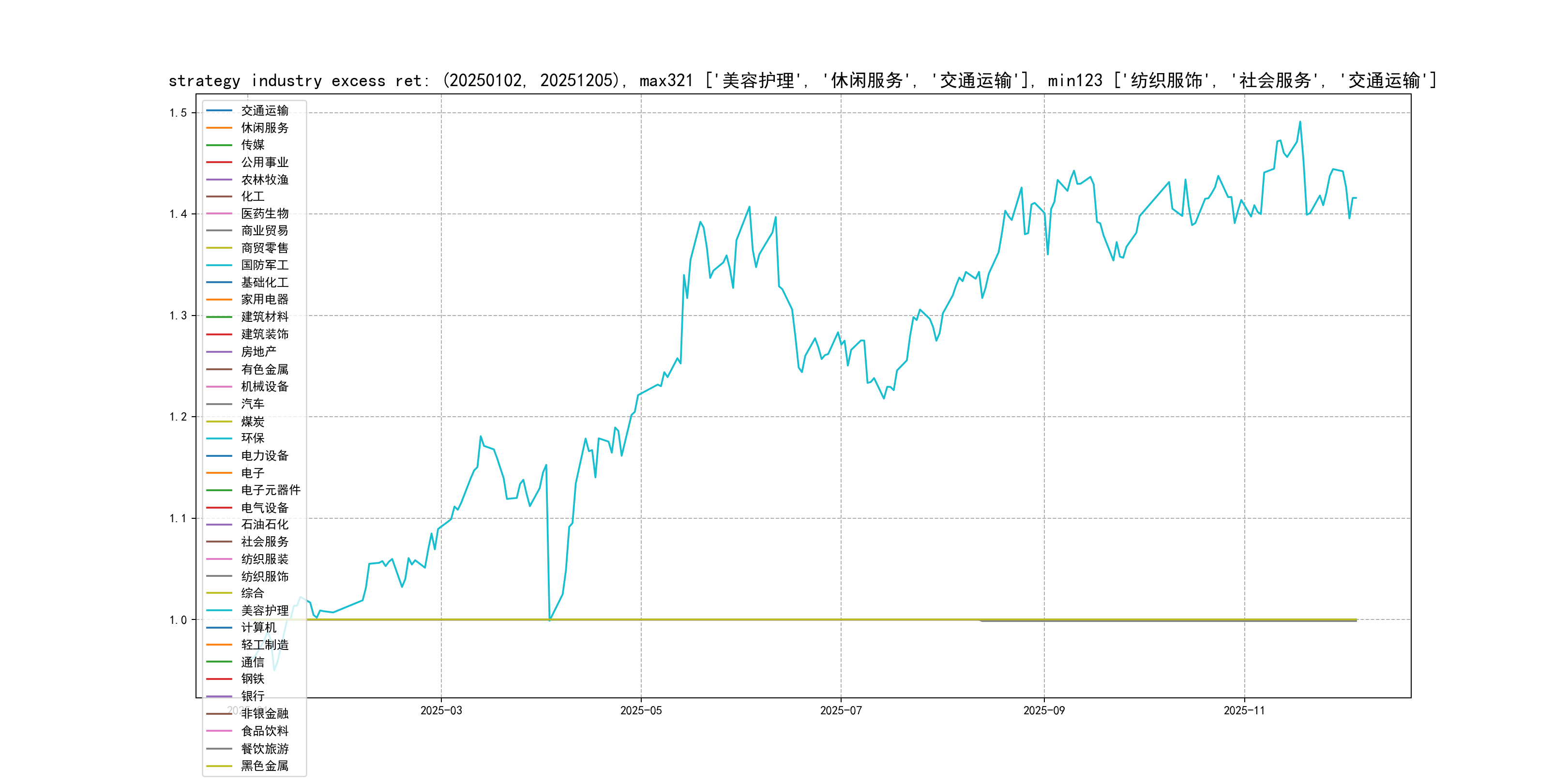Click the 煤炭 legend label
Screen dimensions: 1568x784
(x=252, y=421)
